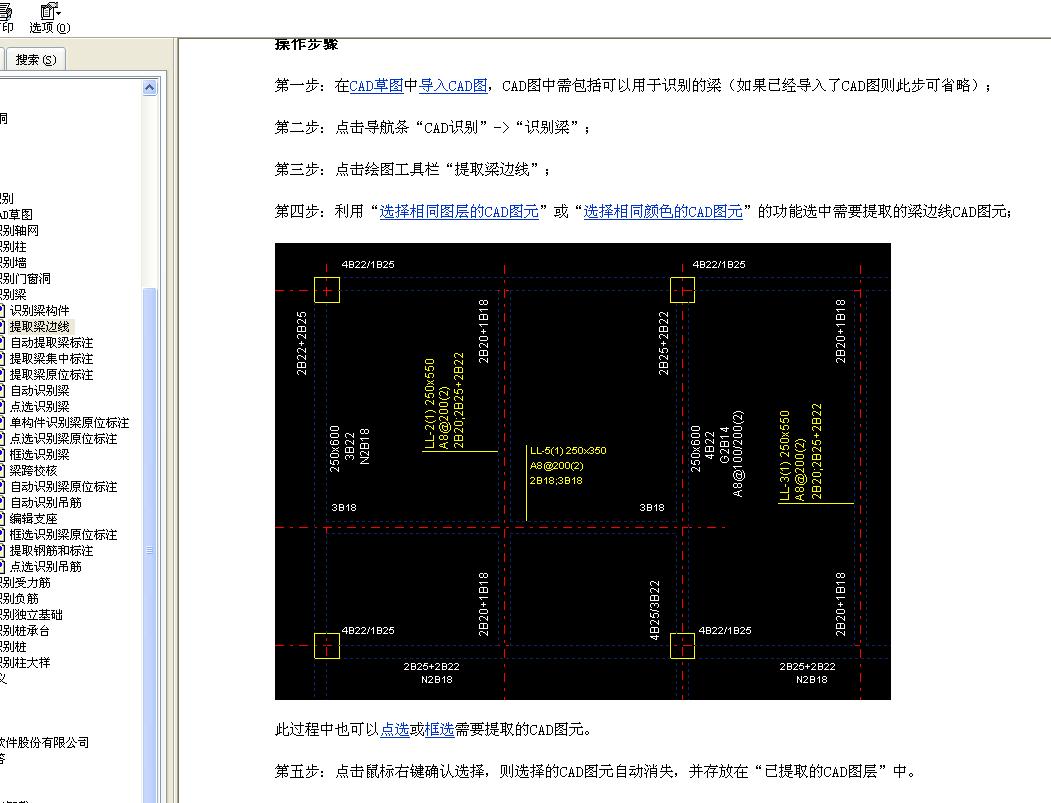This screenshot has width=1051, height=803.
Task: Select 自动识别梁 topic
Action: [40, 390]
